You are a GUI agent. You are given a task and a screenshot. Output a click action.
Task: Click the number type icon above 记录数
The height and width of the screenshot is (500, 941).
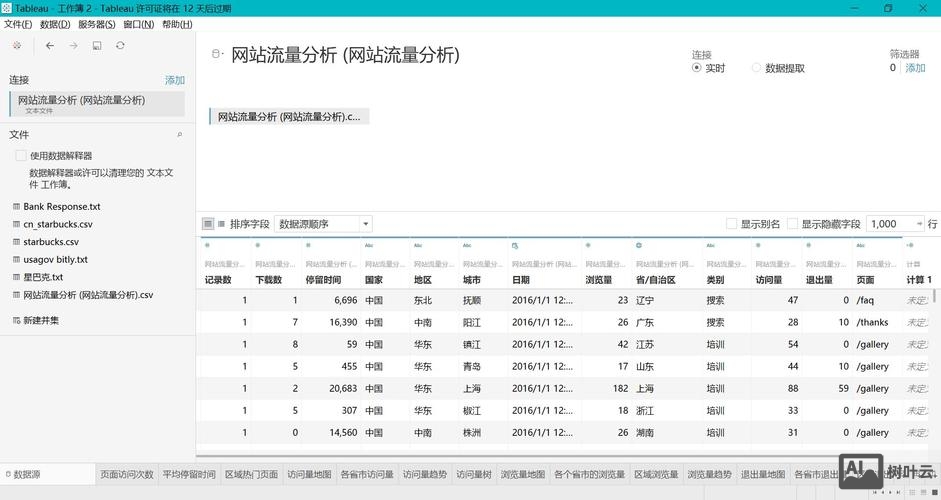click(208, 245)
